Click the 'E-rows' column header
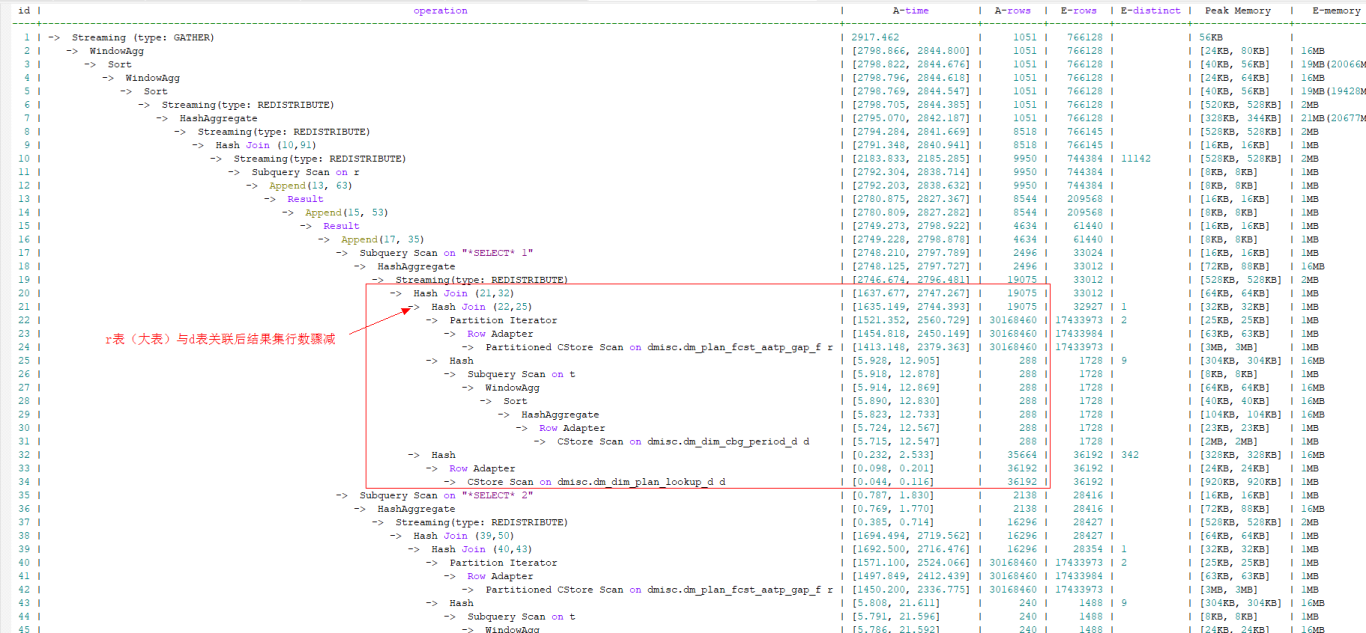Viewport: 1366px width, 633px height. pos(1080,11)
